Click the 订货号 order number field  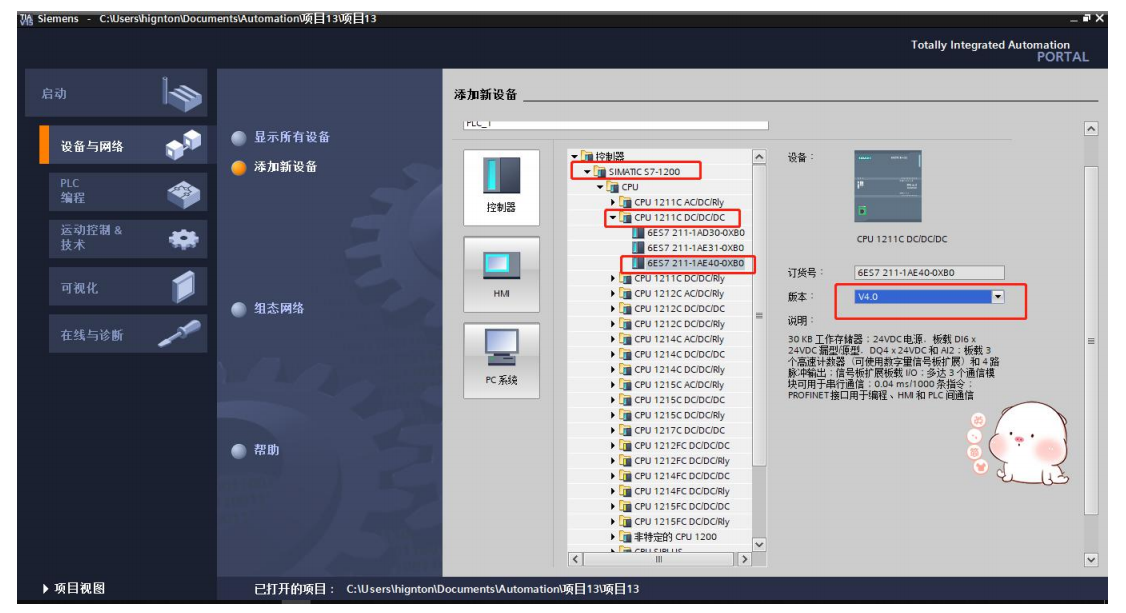[x=928, y=273]
